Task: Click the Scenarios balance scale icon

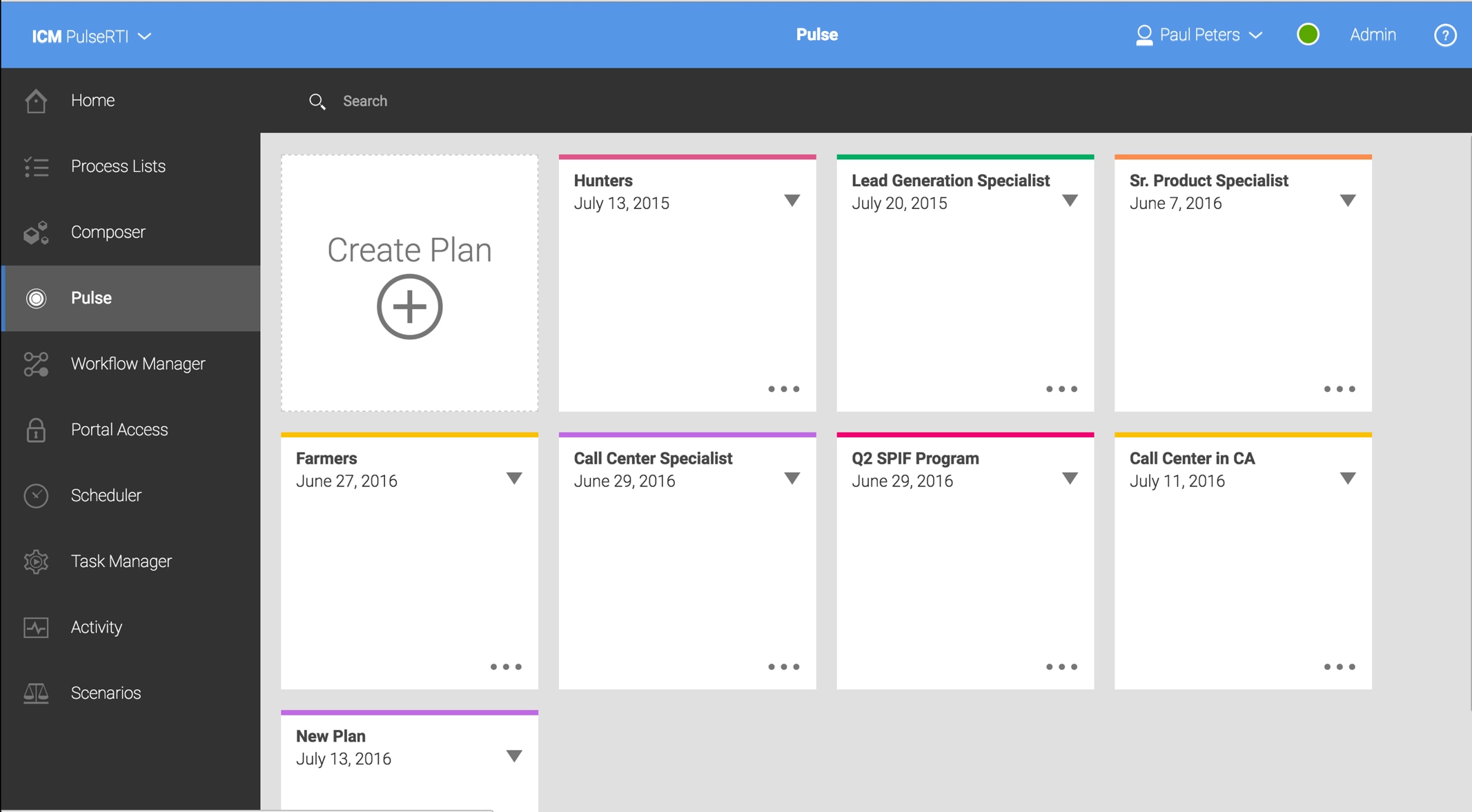Action: (x=36, y=693)
